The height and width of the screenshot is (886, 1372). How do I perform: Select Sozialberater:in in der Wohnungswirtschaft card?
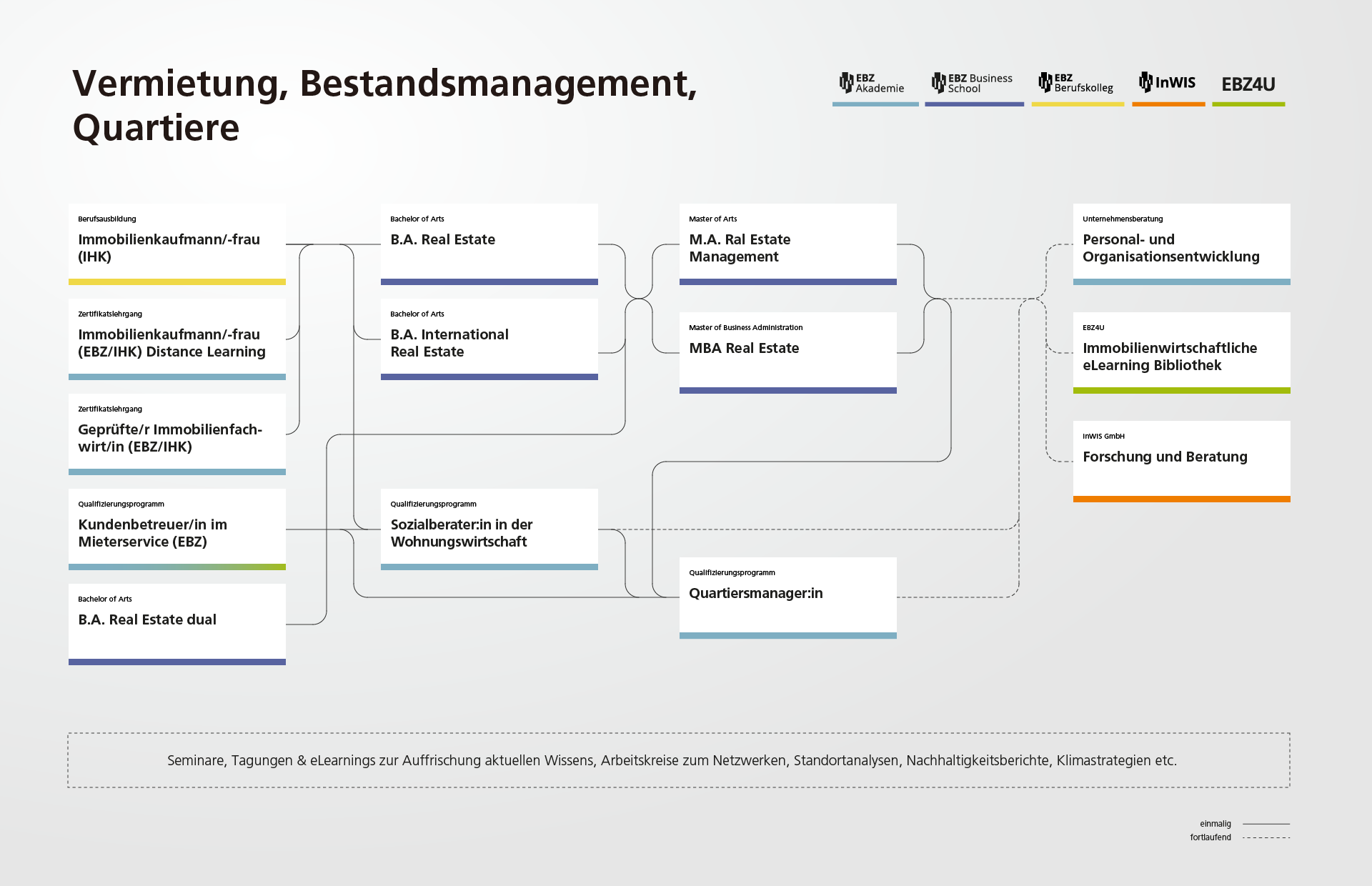pos(489,529)
